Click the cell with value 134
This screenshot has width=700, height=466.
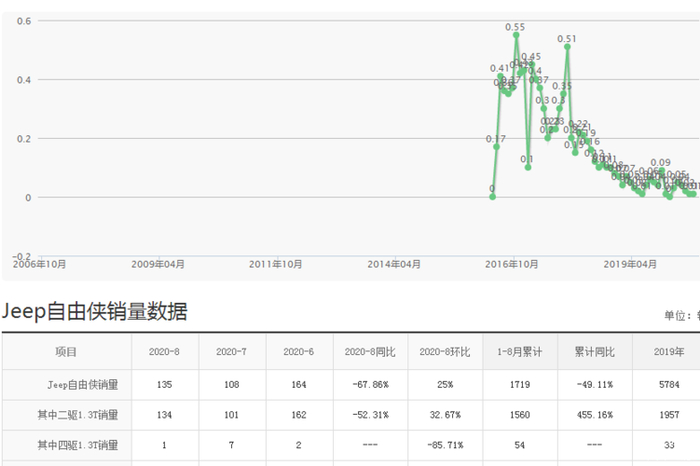click(x=164, y=415)
